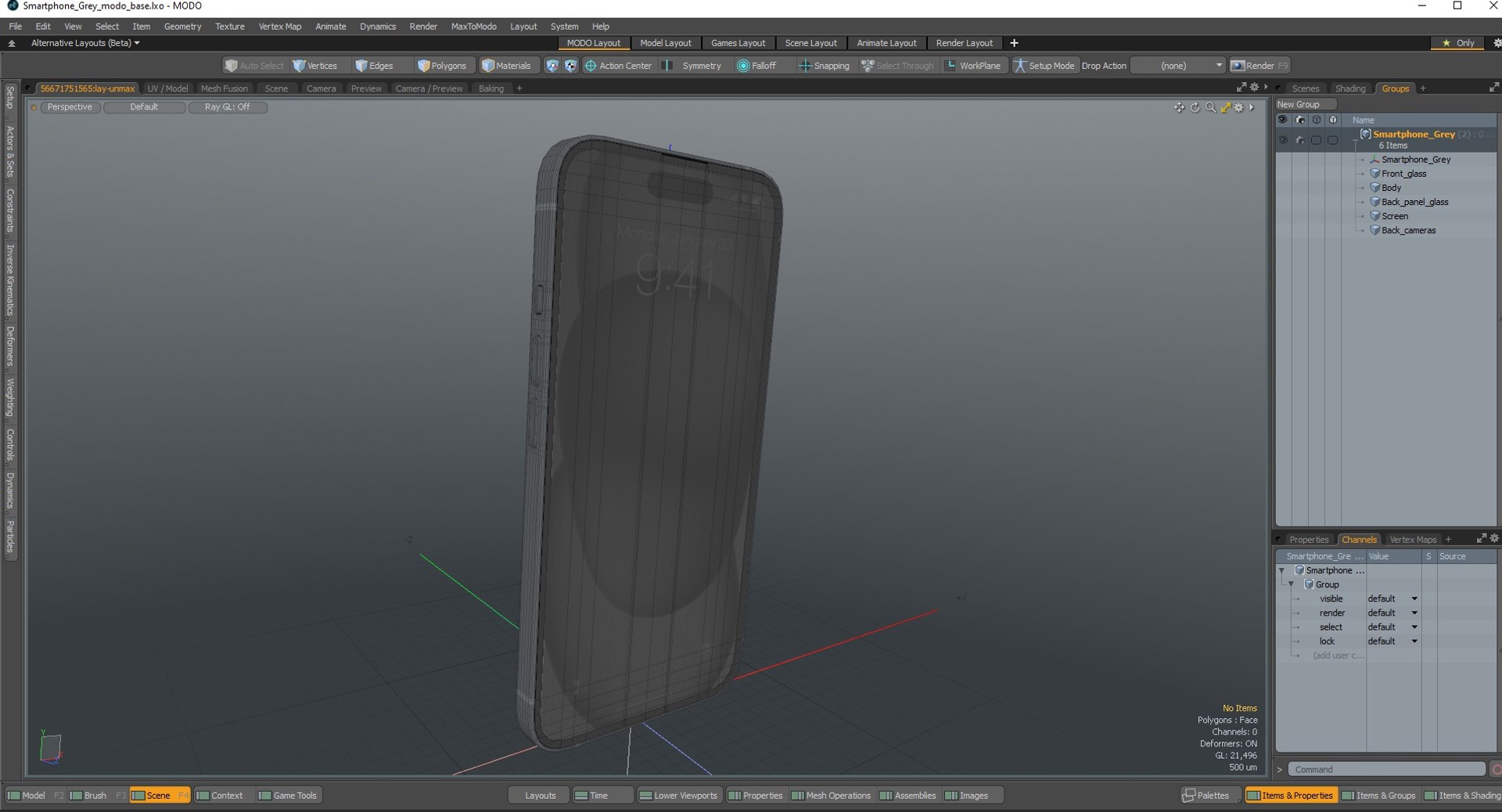The height and width of the screenshot is (812, 1502).
Task: Open Alternative Layouts (Beta) dropdown
Action: pos(85,43)
